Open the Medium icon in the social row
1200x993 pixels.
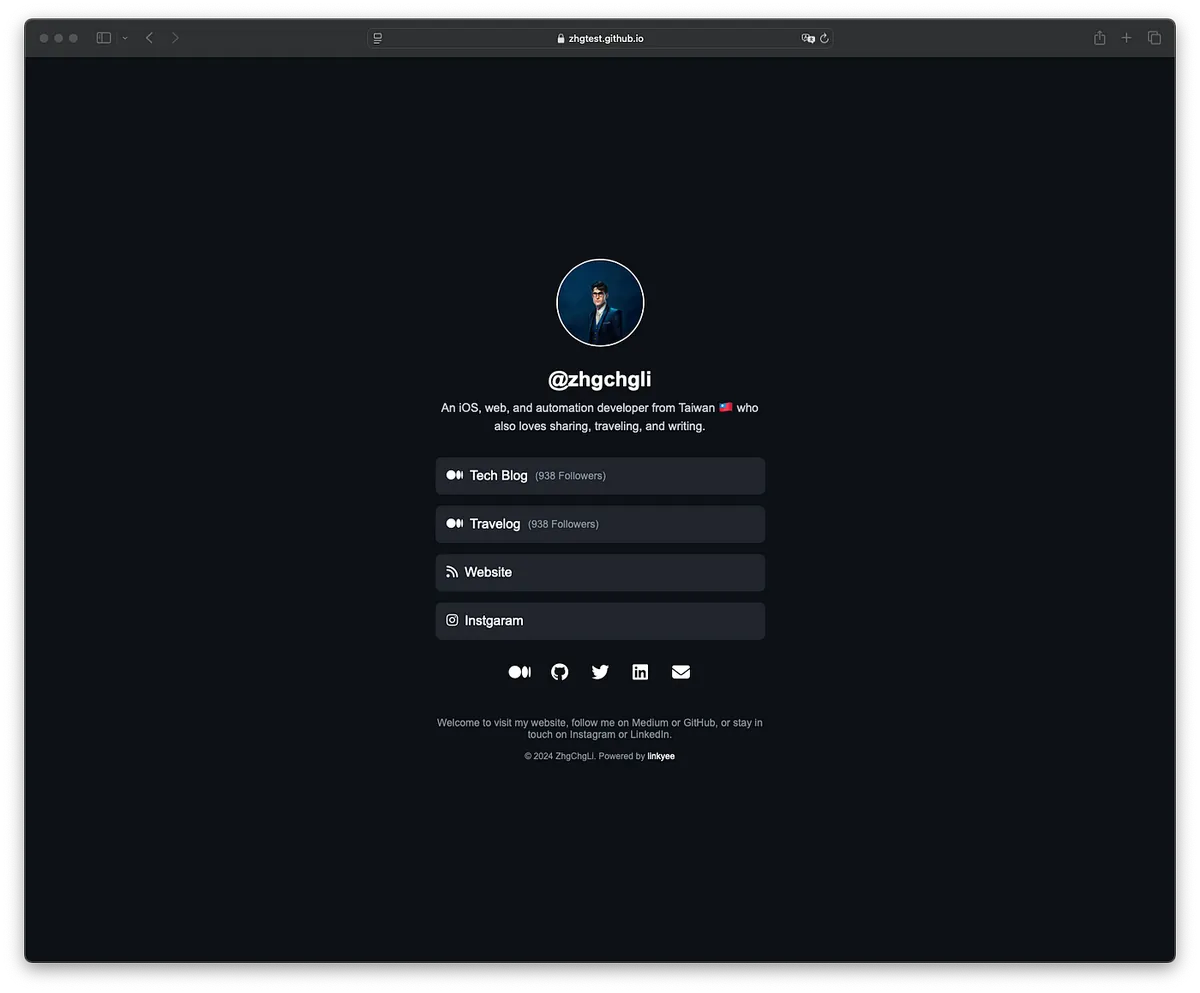click(519, 672)
